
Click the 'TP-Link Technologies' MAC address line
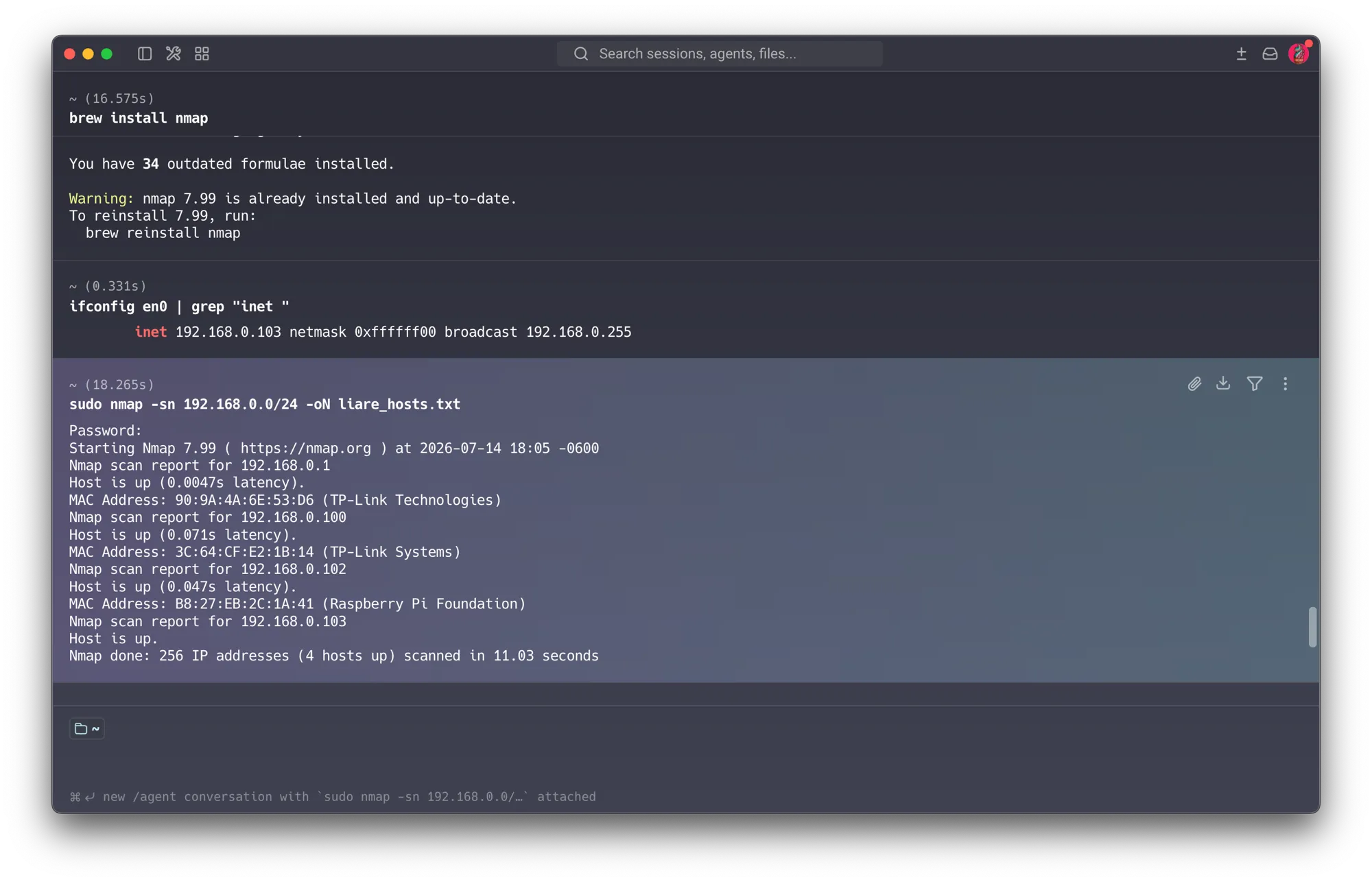(285, 501)
